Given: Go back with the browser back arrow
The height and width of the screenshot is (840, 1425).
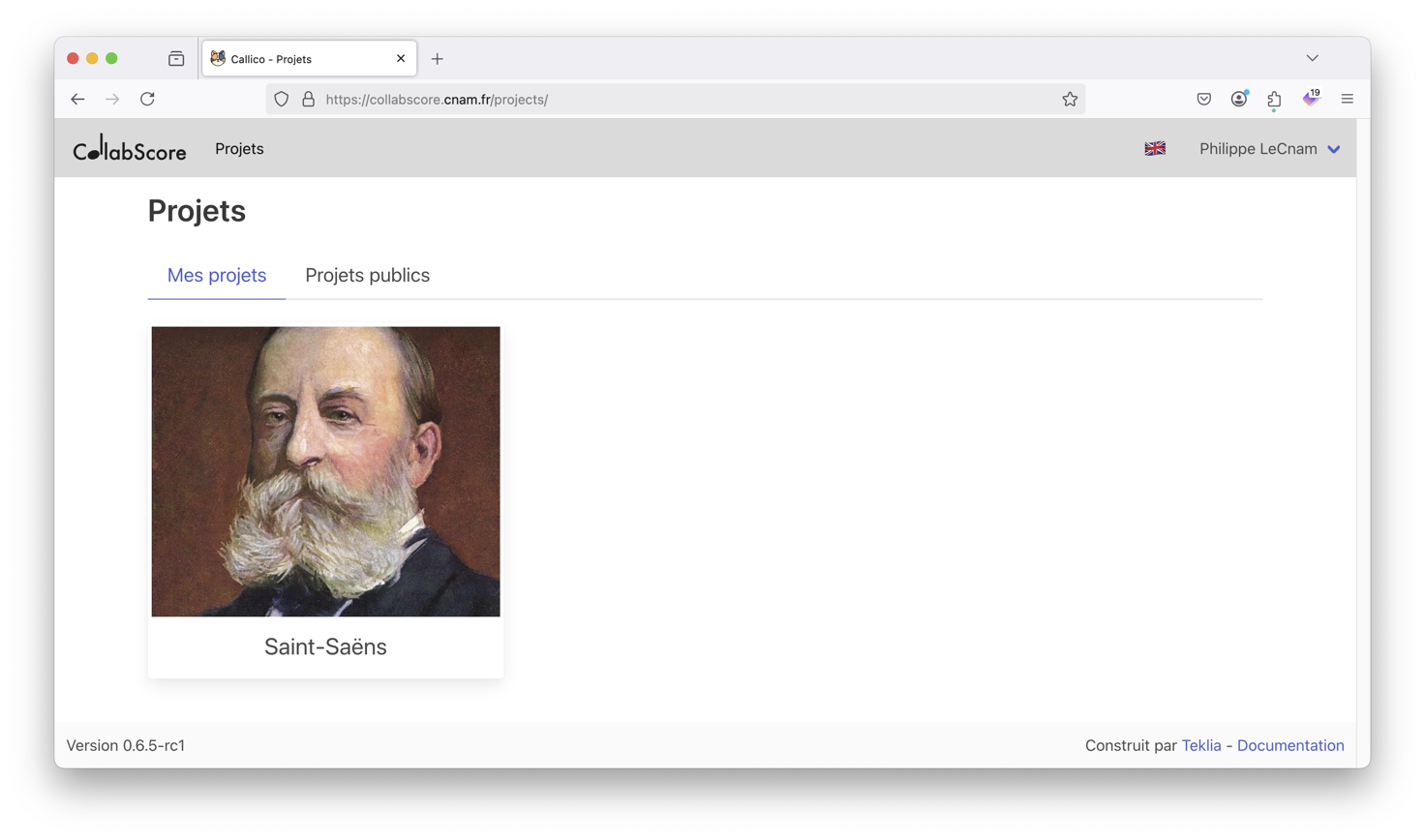Looking at the screenshot, I should click(x=77, y=99).
